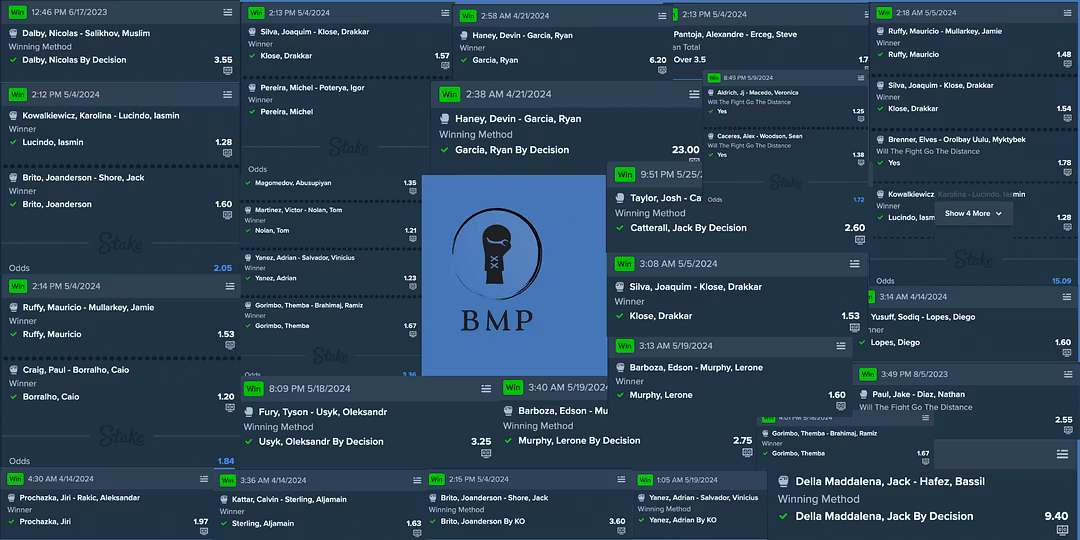Open options menu on 8:09 PM 5/18/2024 slip
Screen dimensions: 1080x540
tap(486, 388)
